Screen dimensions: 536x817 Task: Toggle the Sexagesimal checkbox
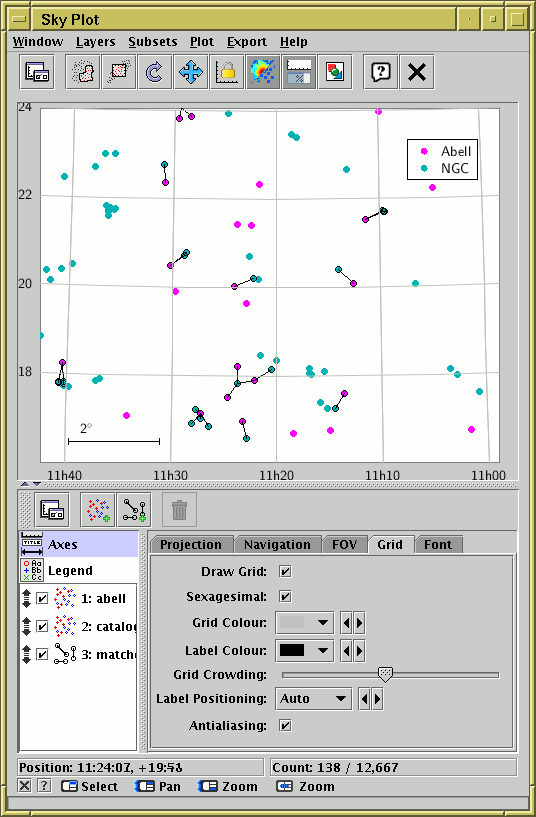click(x=285, y=596)
